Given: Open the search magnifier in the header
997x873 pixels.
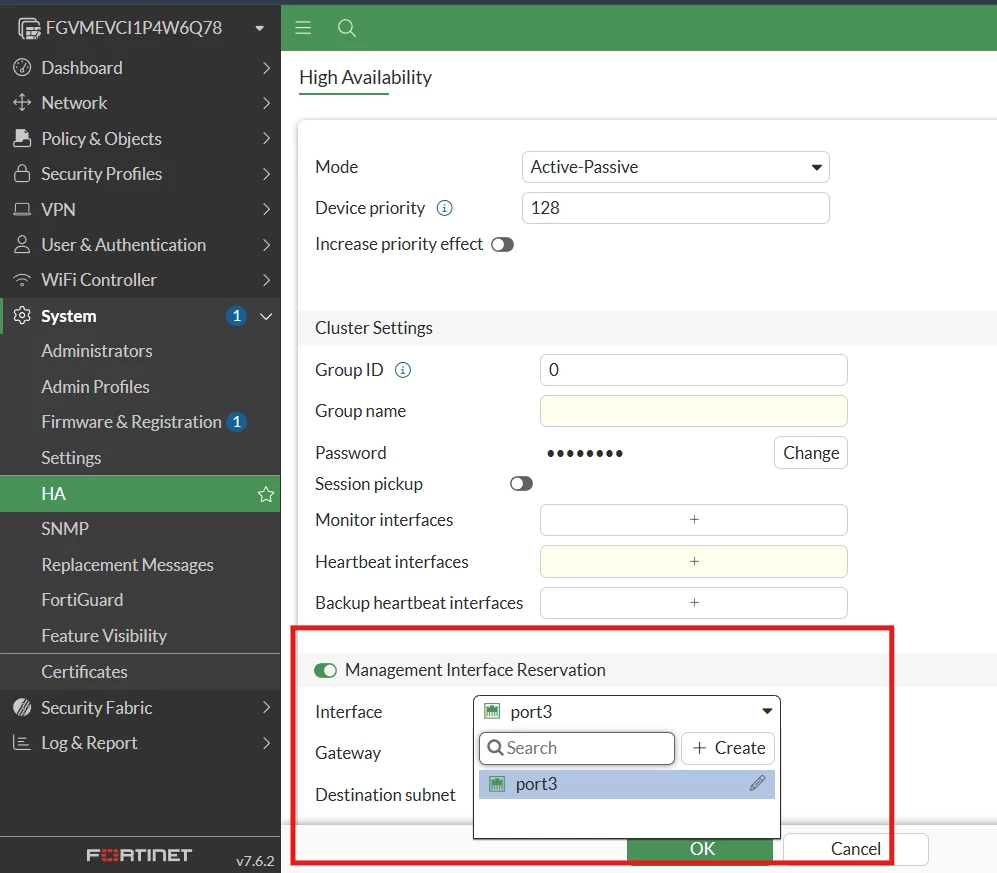Looking at the screenshot, I should point(347,28).
